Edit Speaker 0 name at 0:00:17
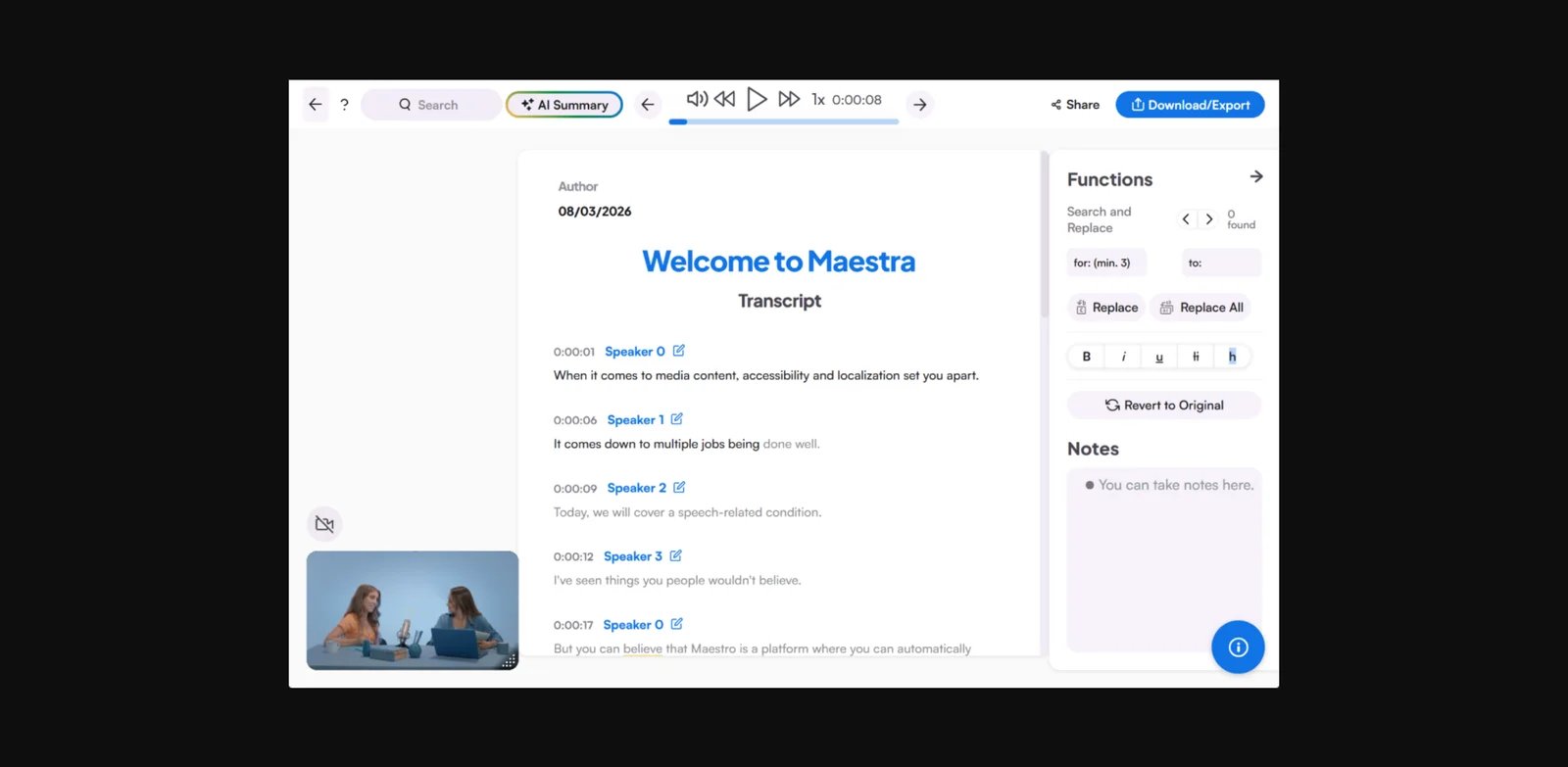 coord(676,624)
